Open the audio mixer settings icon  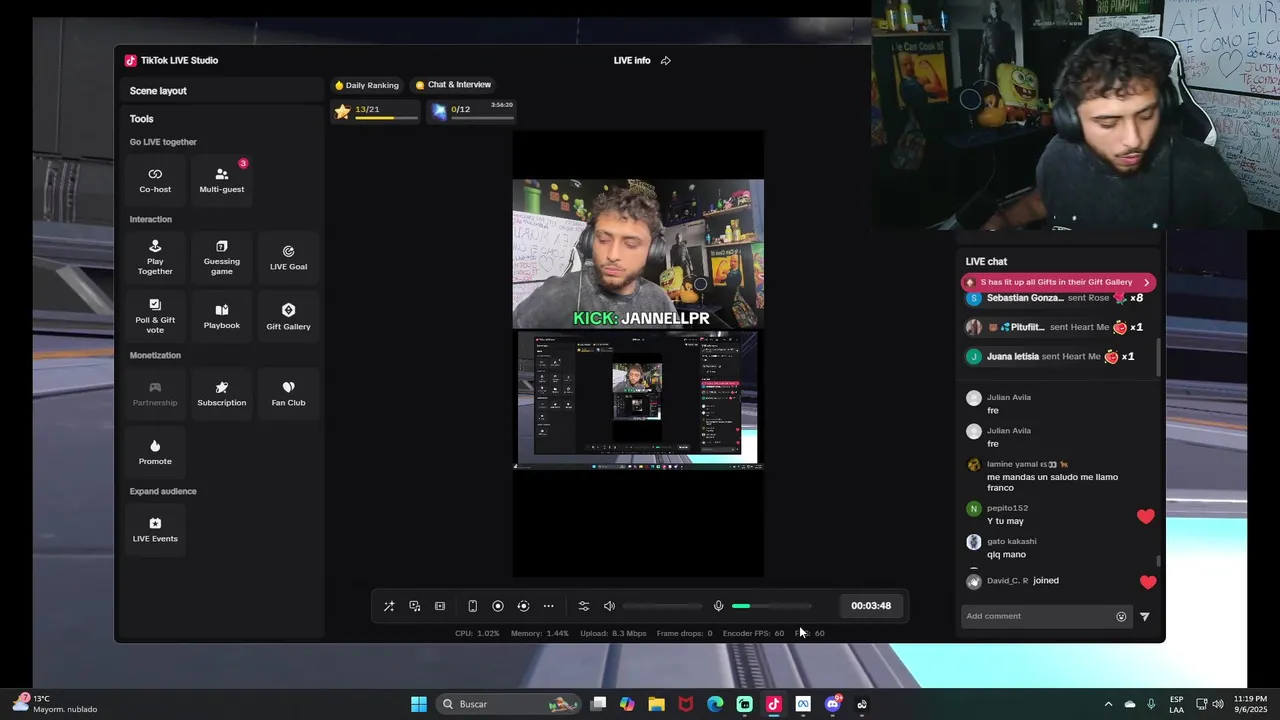pyautogui.click(x=584, y=606)
